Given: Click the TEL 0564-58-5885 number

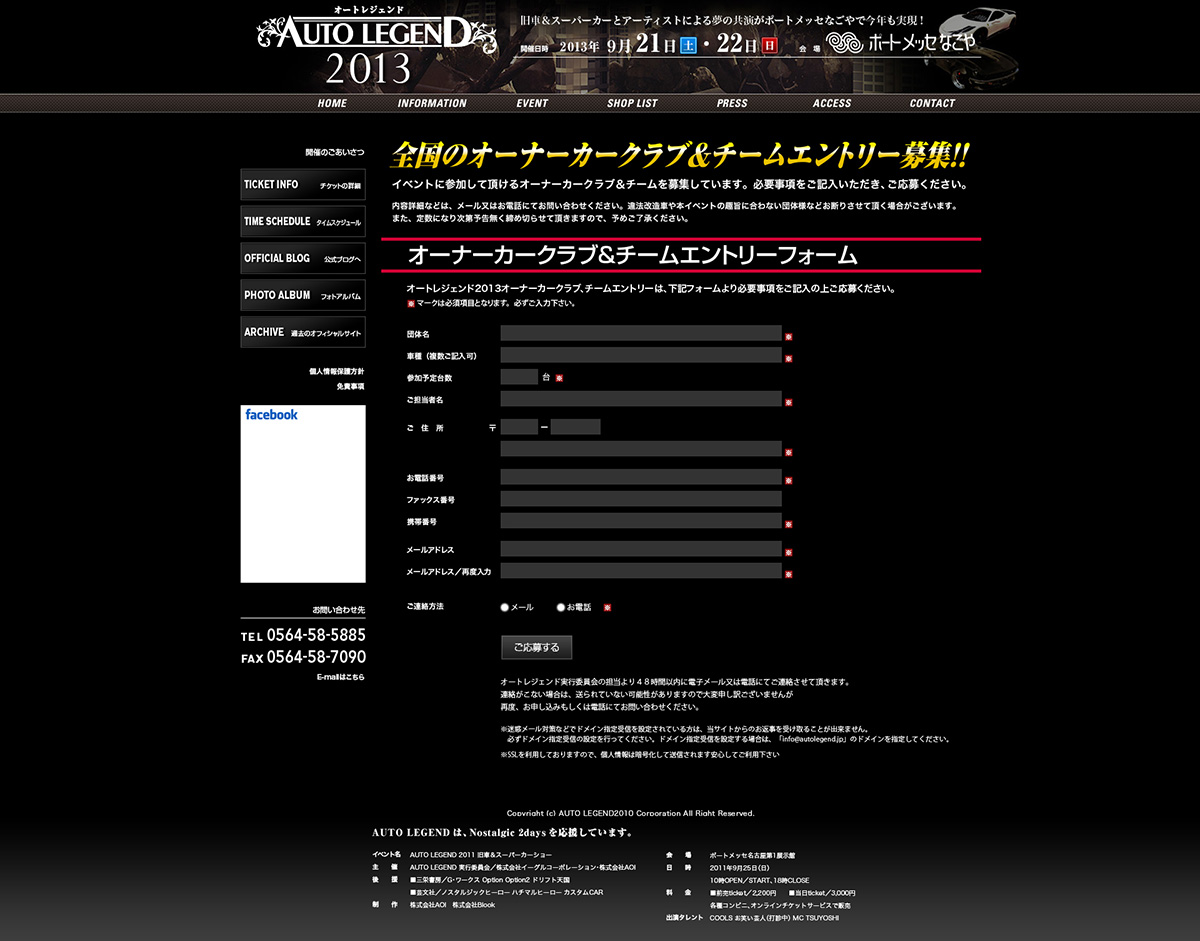Looking at the screenshot, I should (x=303, y=635).
